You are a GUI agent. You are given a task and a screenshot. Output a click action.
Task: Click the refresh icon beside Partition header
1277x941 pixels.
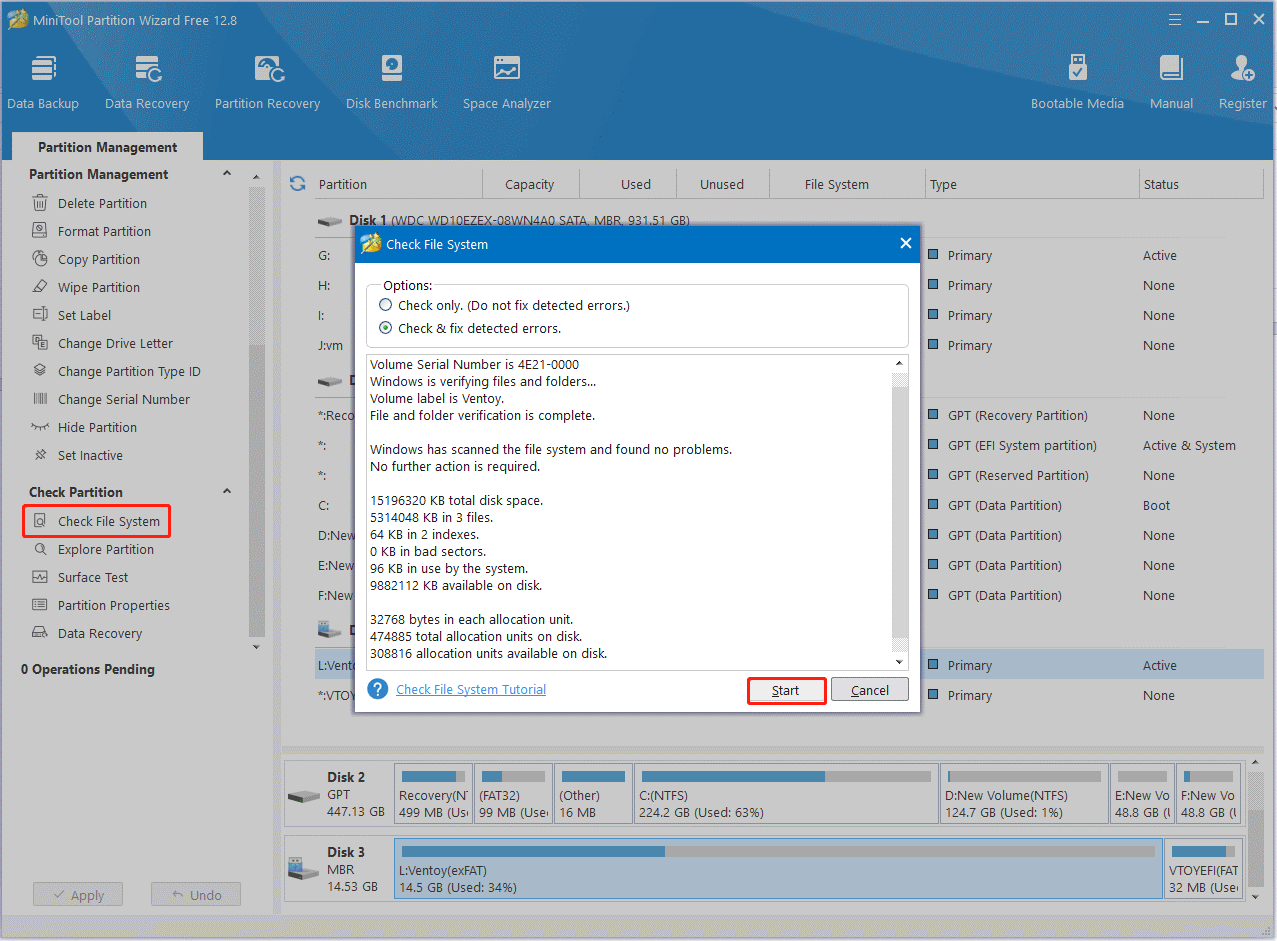pos(297,184)
